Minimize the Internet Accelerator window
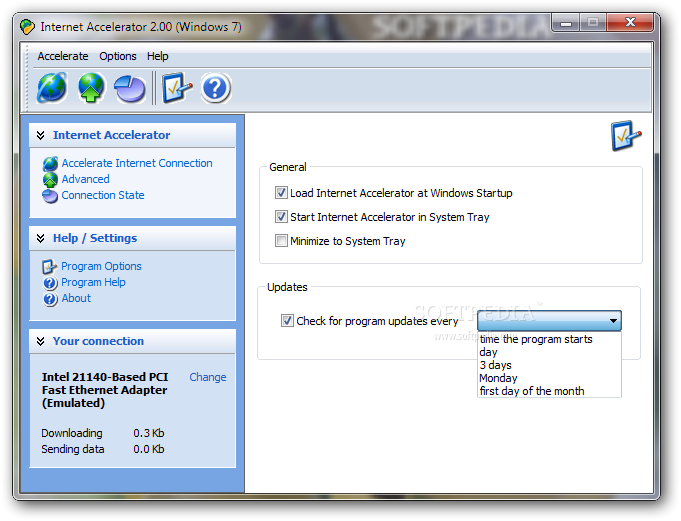 566,22
